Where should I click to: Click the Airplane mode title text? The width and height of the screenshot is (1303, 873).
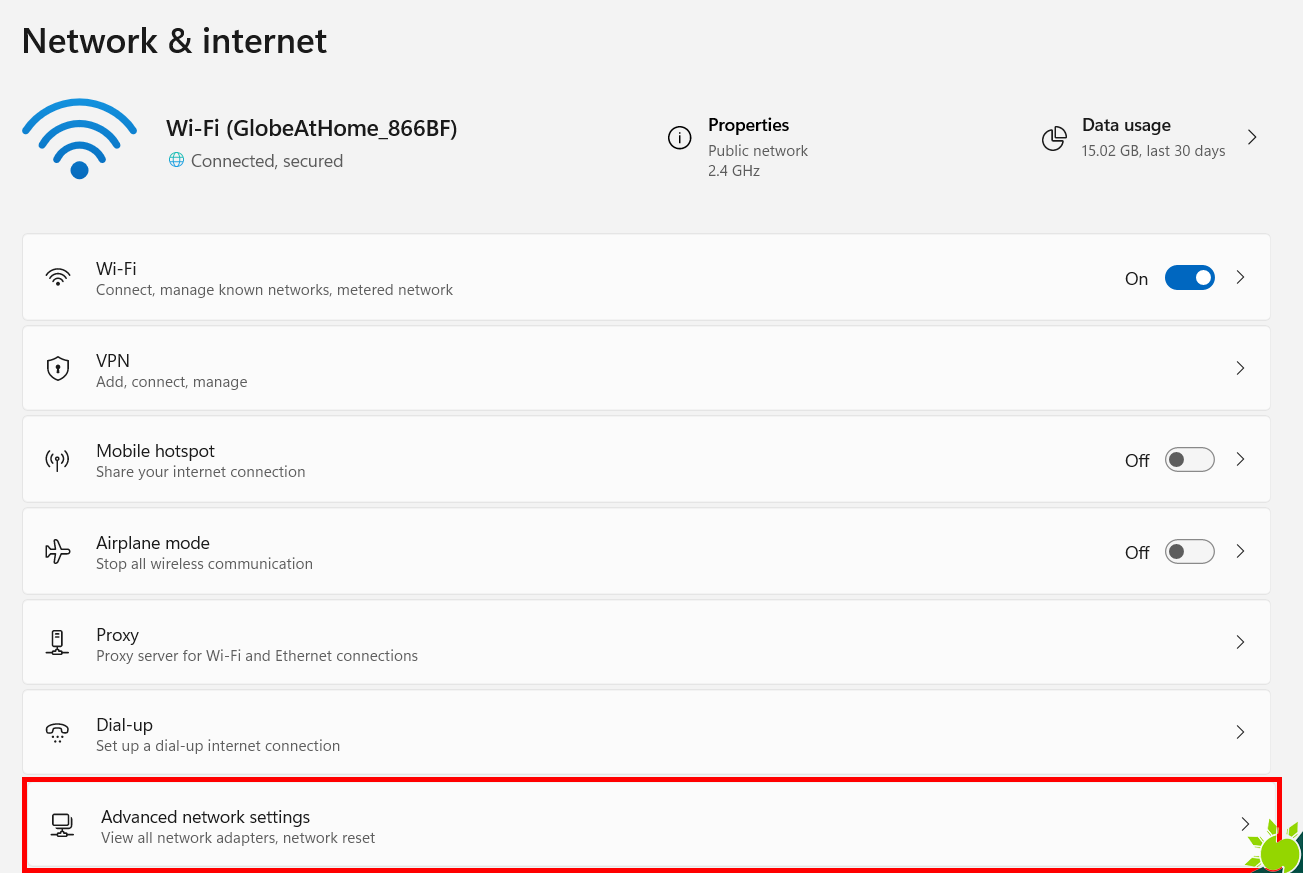[153, 543]
